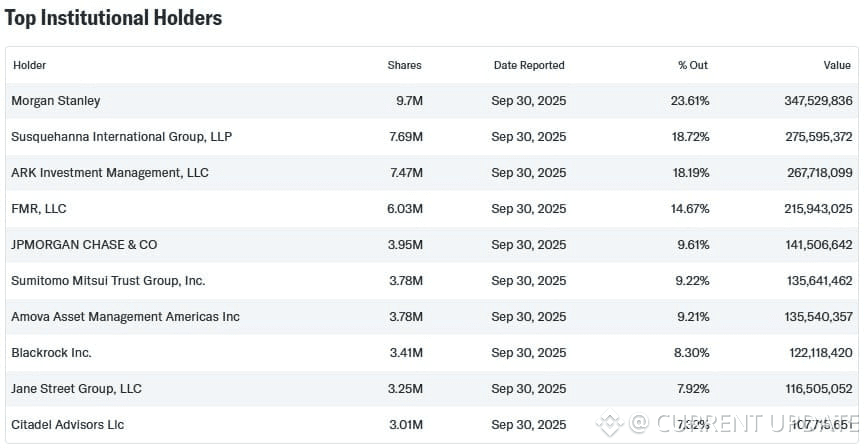This screenshot has width=867, height=448.
Task: Click the Value column header
Action: pyautogui.click(x=836, y=65)
